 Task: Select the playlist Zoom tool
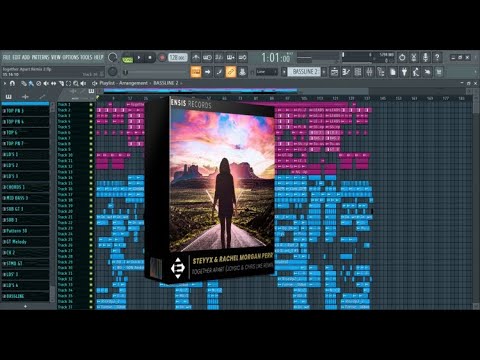76,83
